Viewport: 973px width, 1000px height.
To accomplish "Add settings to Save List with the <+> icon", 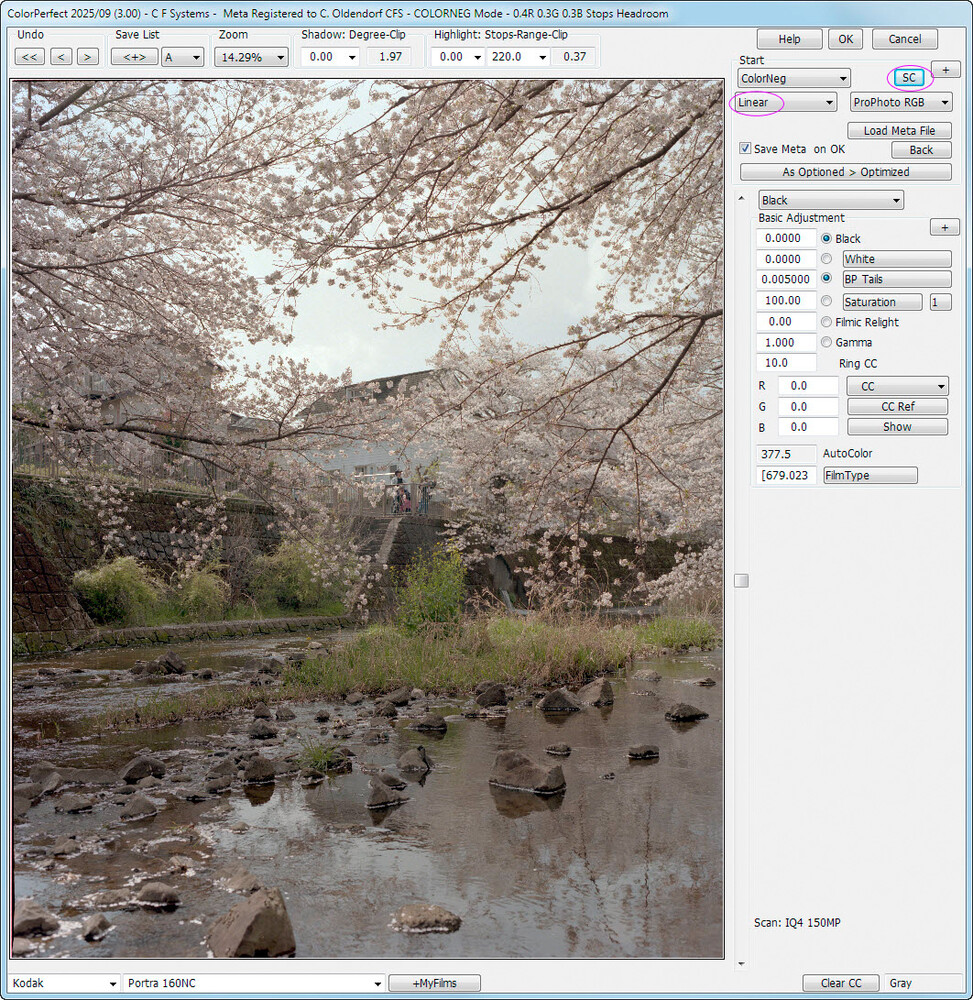I will pyautogui.click(x=132, y=57).
